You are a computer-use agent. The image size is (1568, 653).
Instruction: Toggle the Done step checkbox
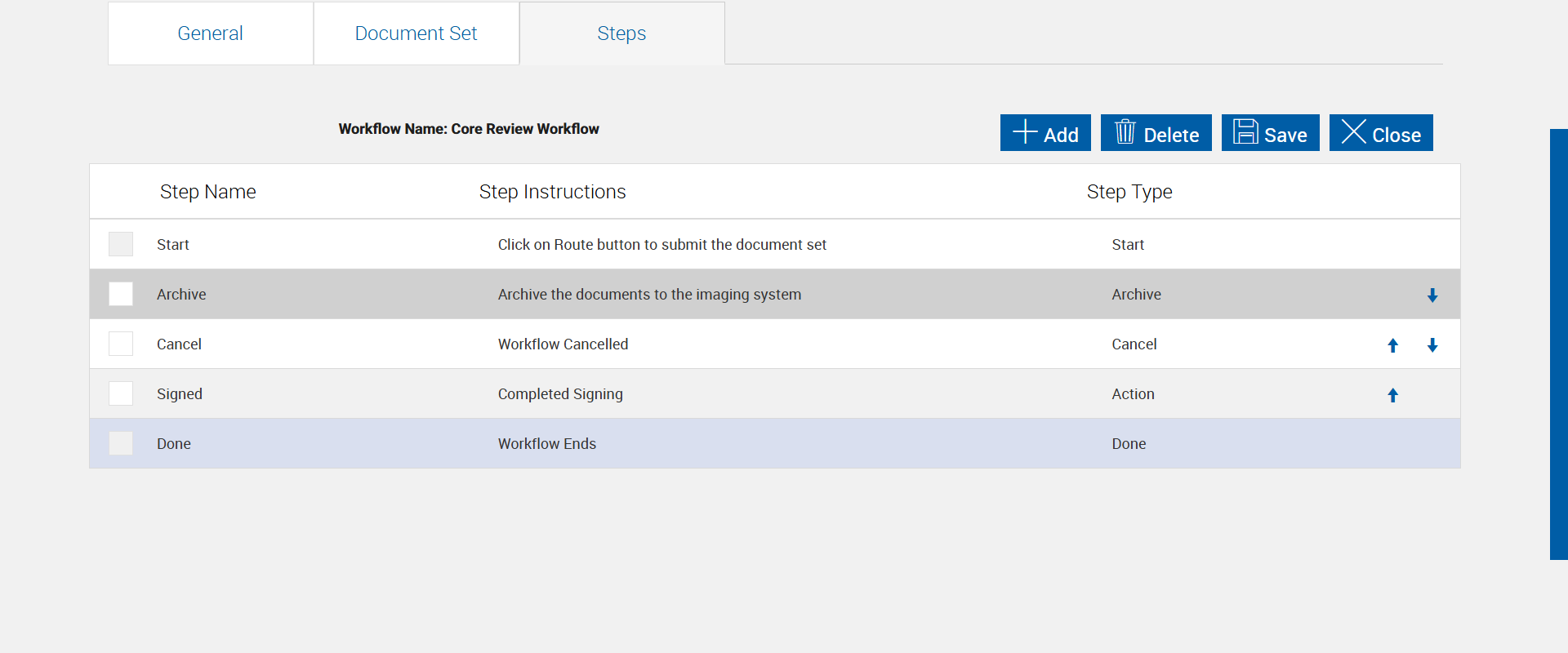coord(121,443)
